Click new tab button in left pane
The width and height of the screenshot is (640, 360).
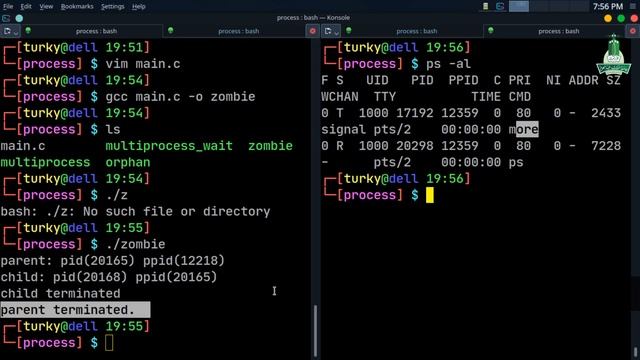tap(7, 31)
